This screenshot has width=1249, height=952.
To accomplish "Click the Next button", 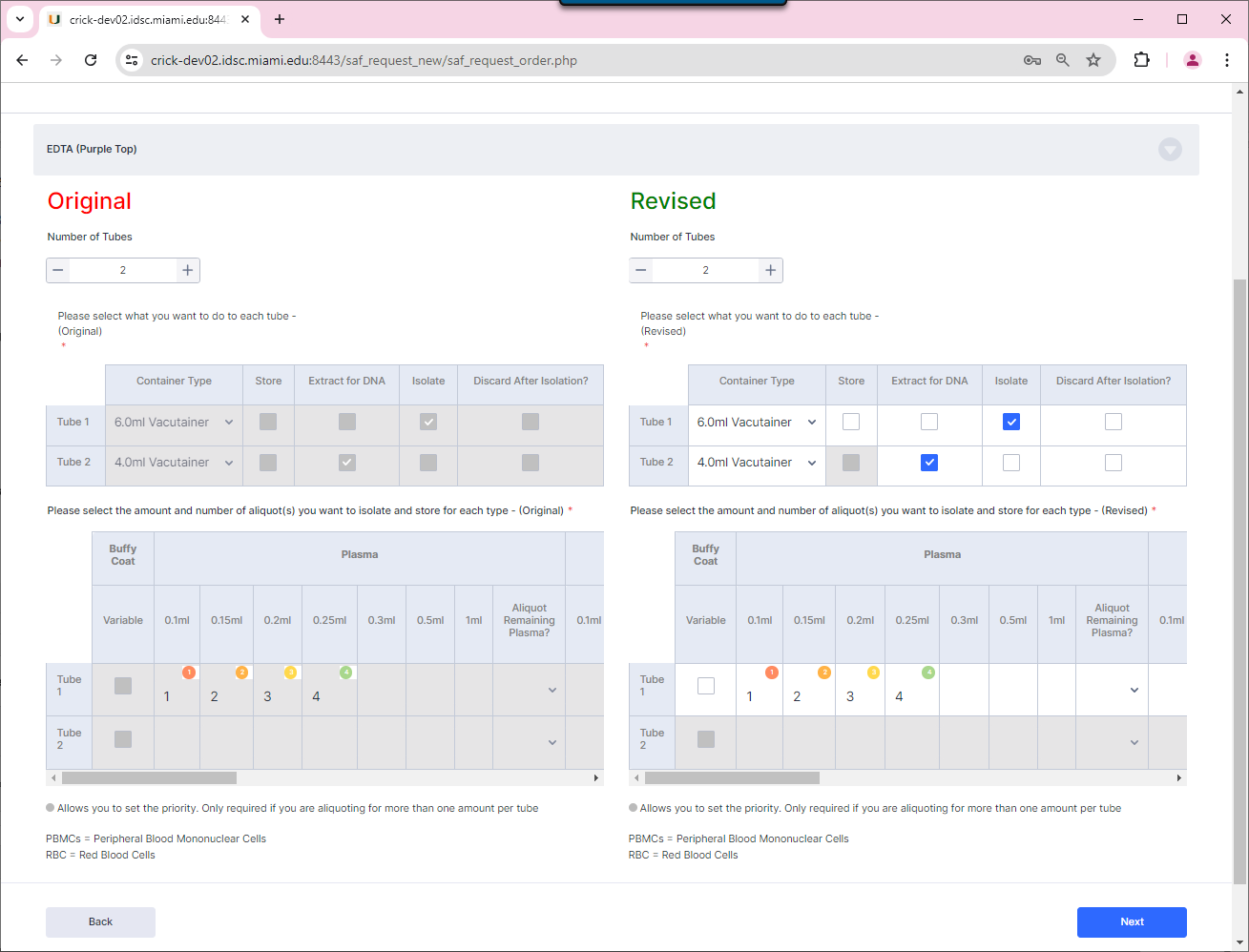I will 1132,921.
